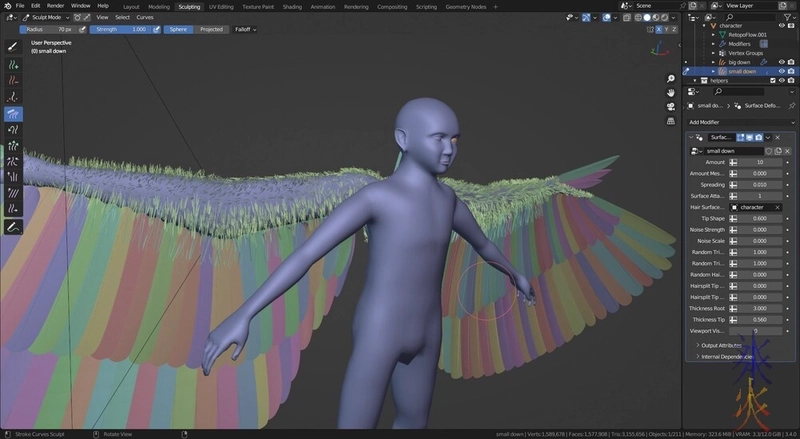The width and height of the screenshot is (800, 439).
Task: Select the Add curves brush
Action: 13,63
